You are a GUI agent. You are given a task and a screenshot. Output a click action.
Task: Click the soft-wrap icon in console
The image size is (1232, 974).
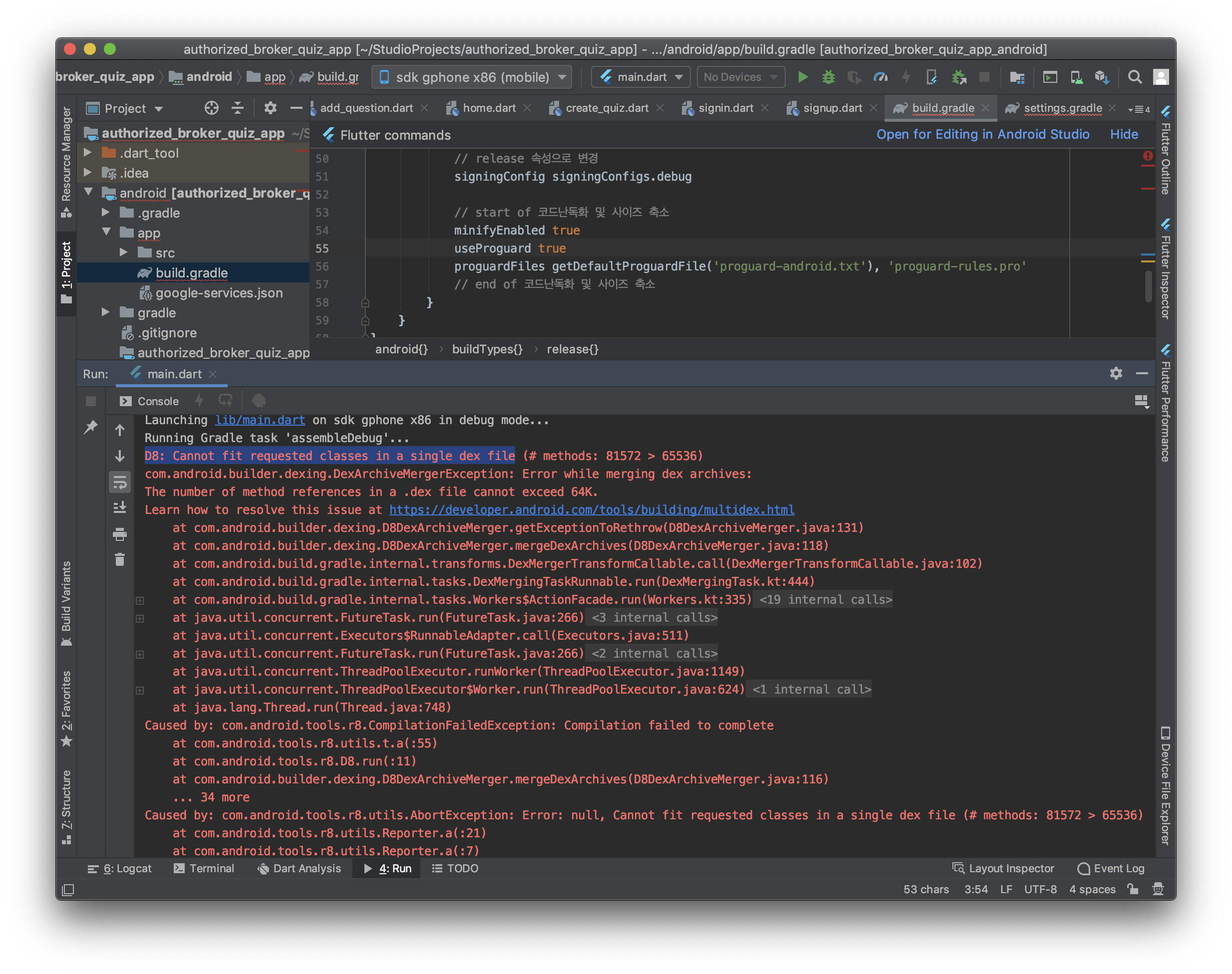pyautogui.click(x=120, y=483)
